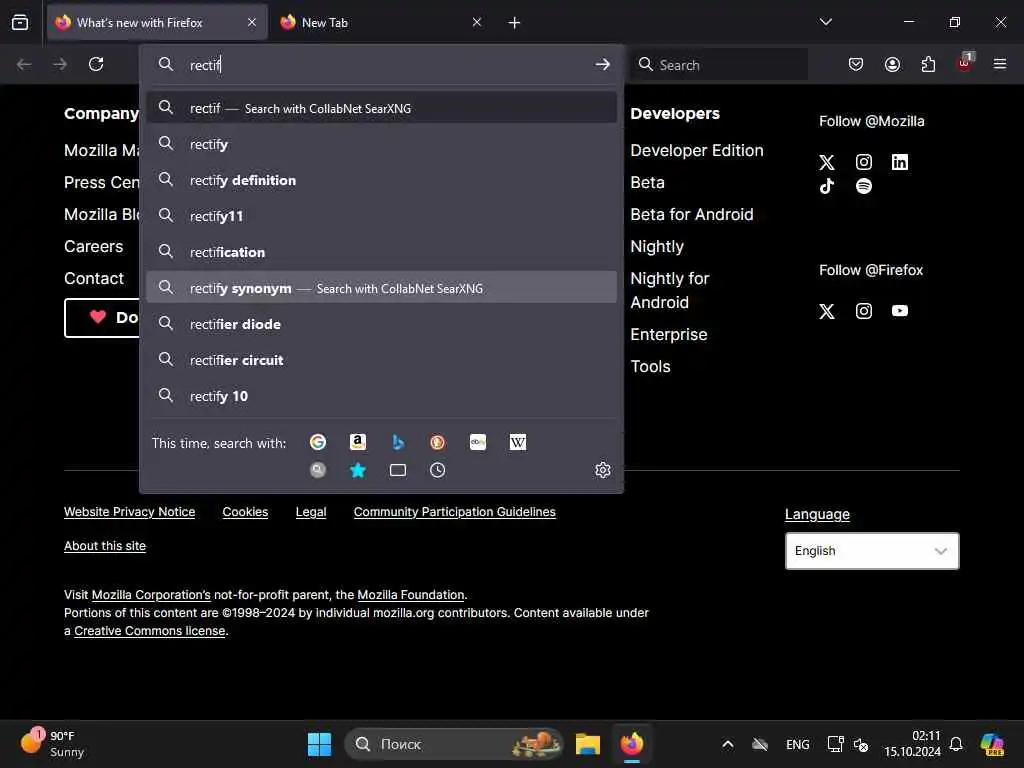This screenshot has width=1024, height=768.
Task: Open the Mozilla Foundation link
Action: tap(411, 594)
